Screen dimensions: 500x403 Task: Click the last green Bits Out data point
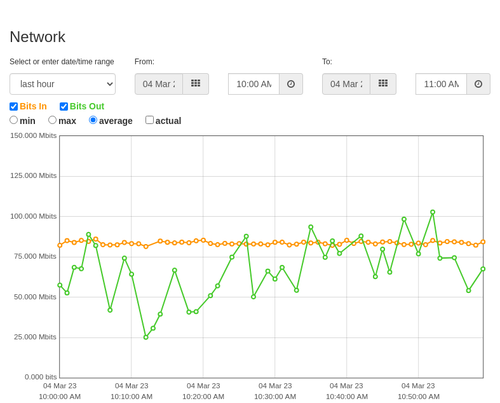483,269
